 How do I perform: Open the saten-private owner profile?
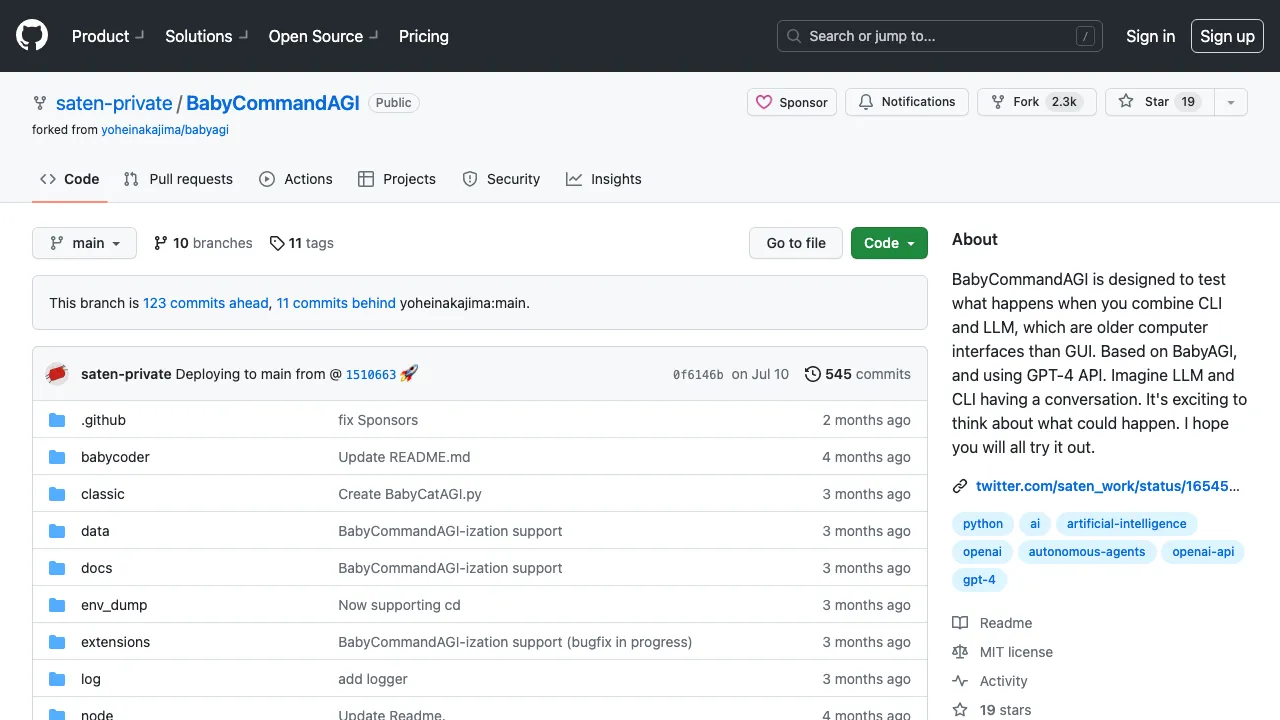[114, 103]
